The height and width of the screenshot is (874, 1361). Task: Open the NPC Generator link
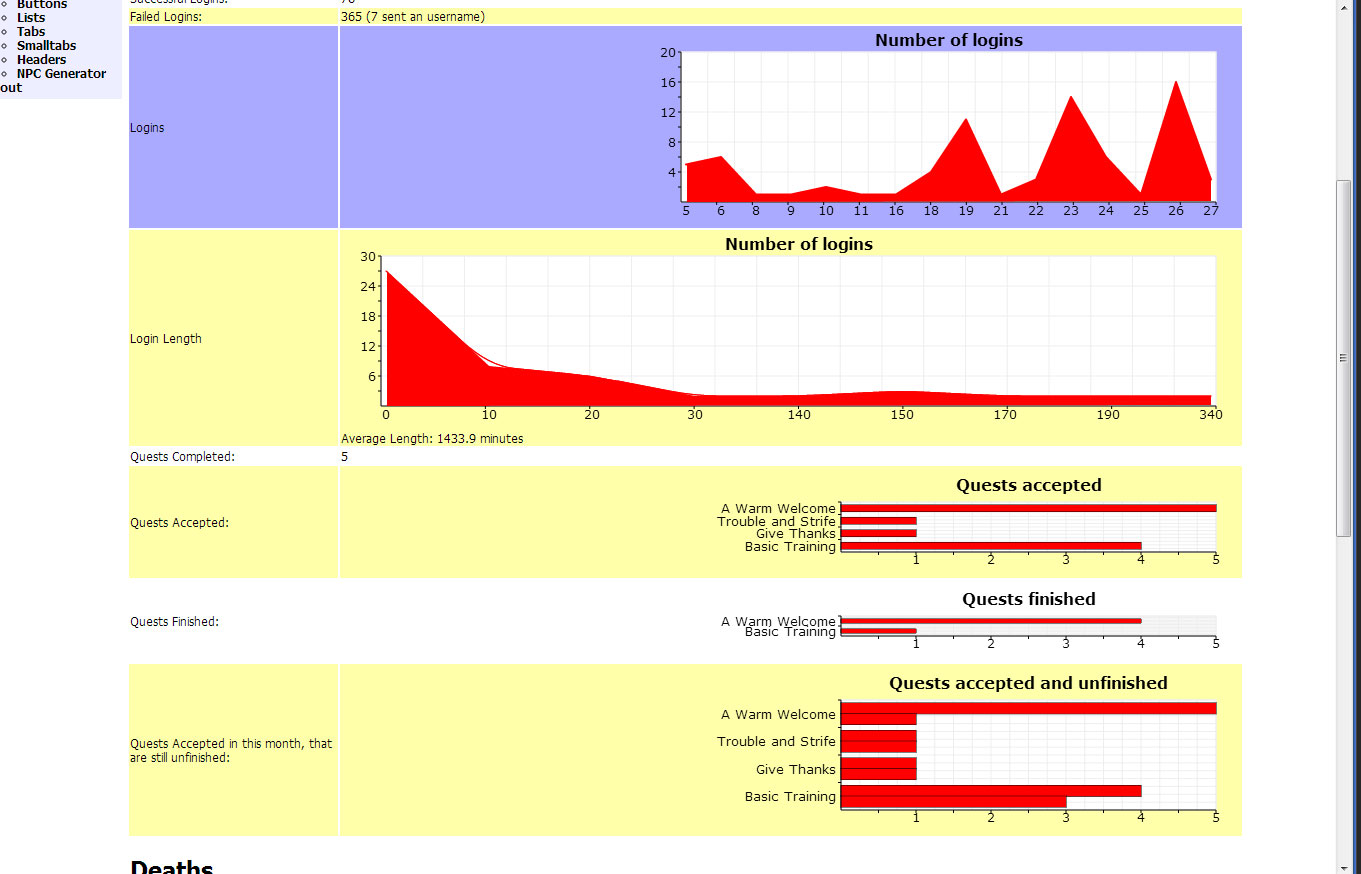tap(61, 74)
